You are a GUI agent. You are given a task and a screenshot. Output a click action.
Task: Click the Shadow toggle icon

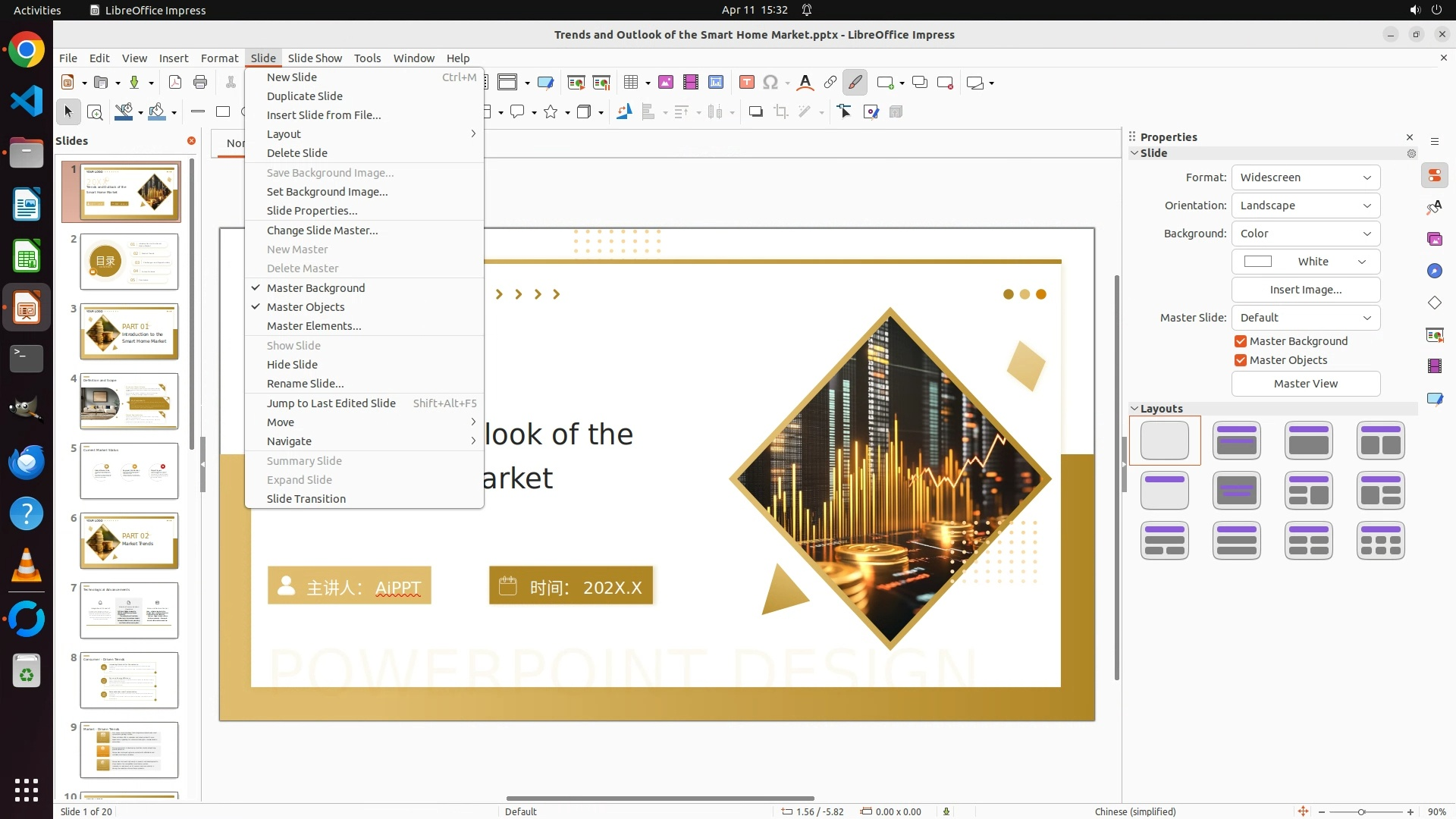[755, 112]
